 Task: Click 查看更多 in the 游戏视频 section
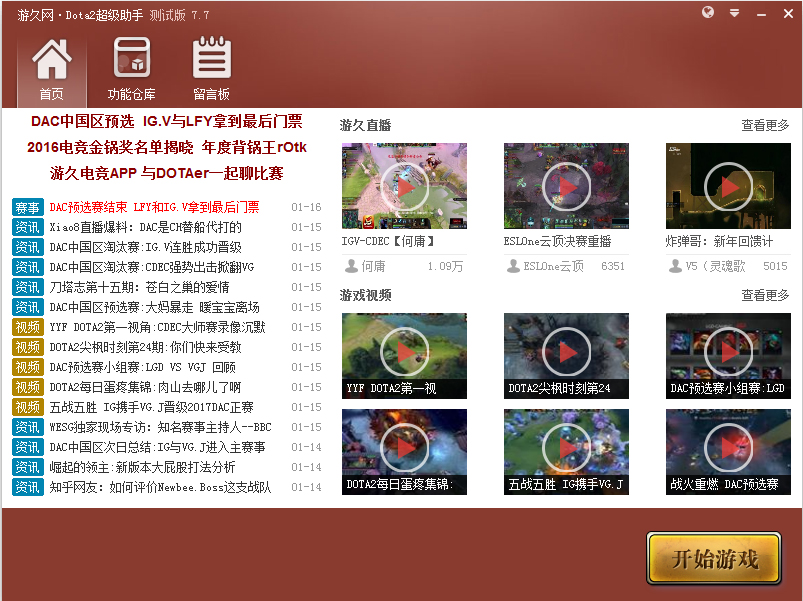(765, 295)
